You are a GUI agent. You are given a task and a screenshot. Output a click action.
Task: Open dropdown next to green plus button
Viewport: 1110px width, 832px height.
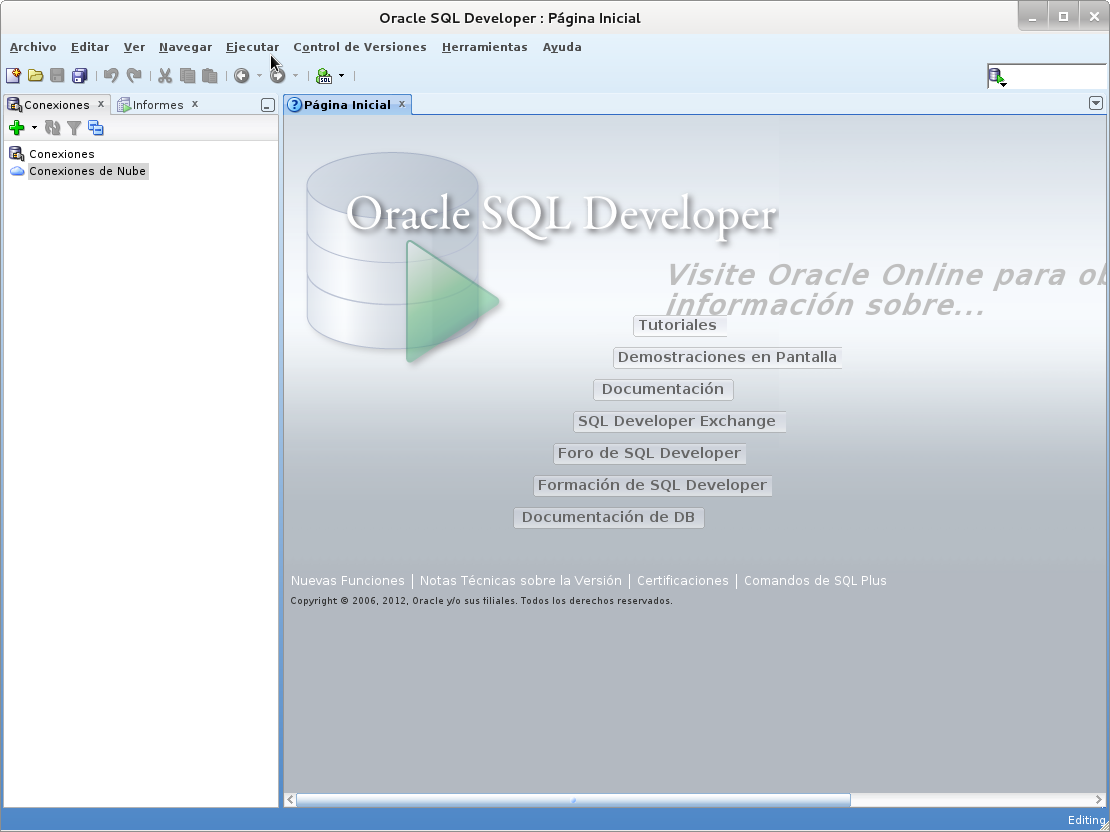(x=32, y=128)
